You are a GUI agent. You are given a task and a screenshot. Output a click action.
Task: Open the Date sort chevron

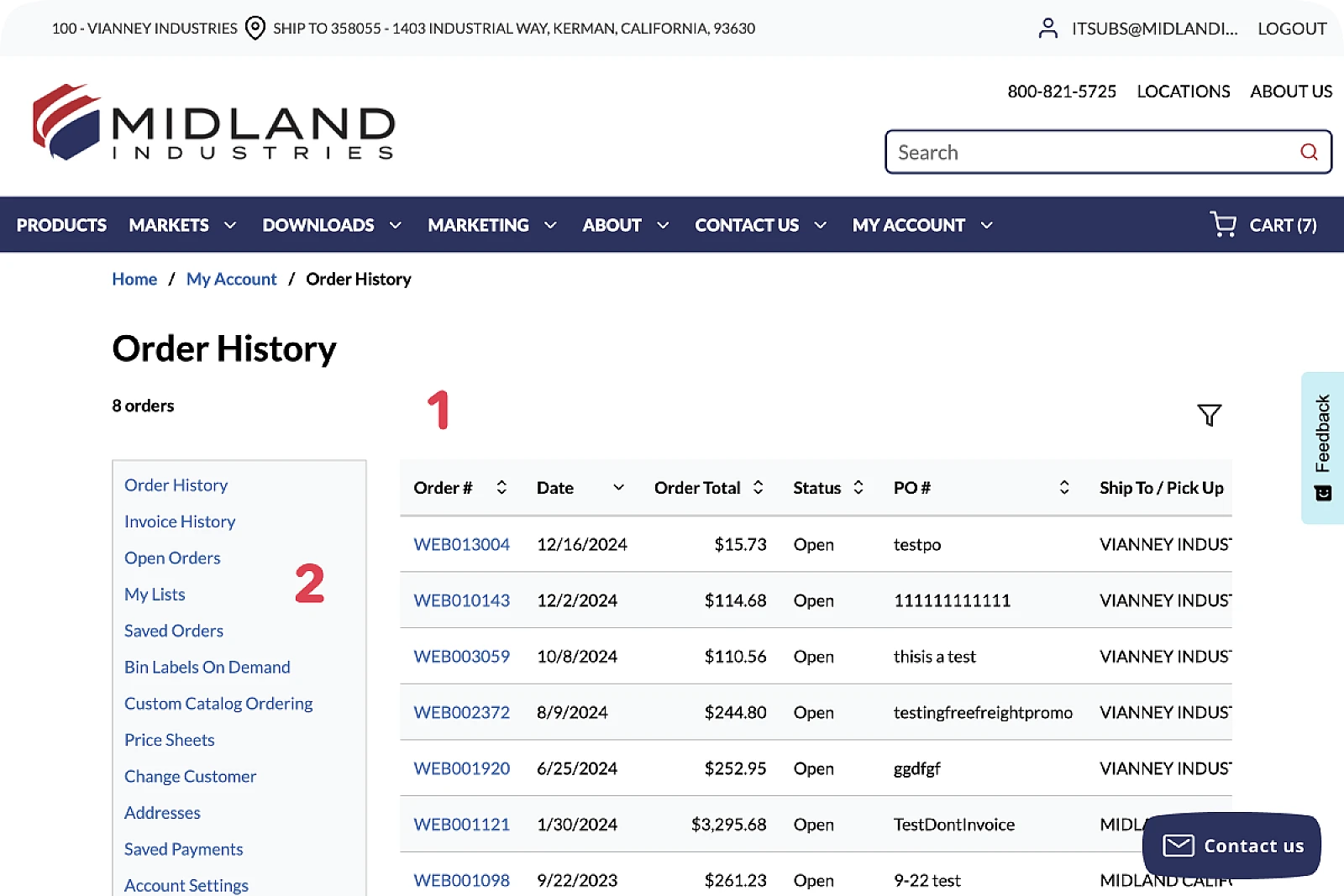[x=618, y=488]
